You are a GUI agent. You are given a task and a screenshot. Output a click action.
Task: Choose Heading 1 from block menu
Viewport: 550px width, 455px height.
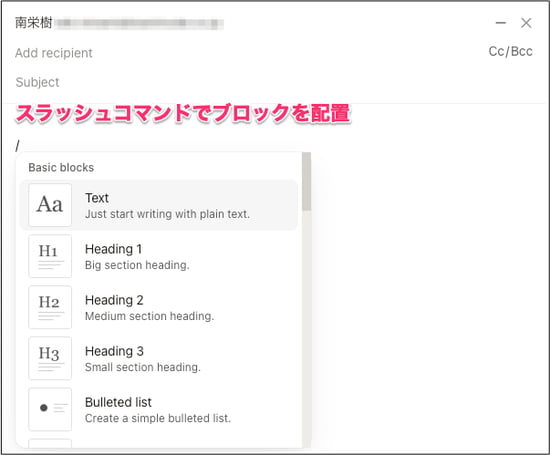(159, 256)
